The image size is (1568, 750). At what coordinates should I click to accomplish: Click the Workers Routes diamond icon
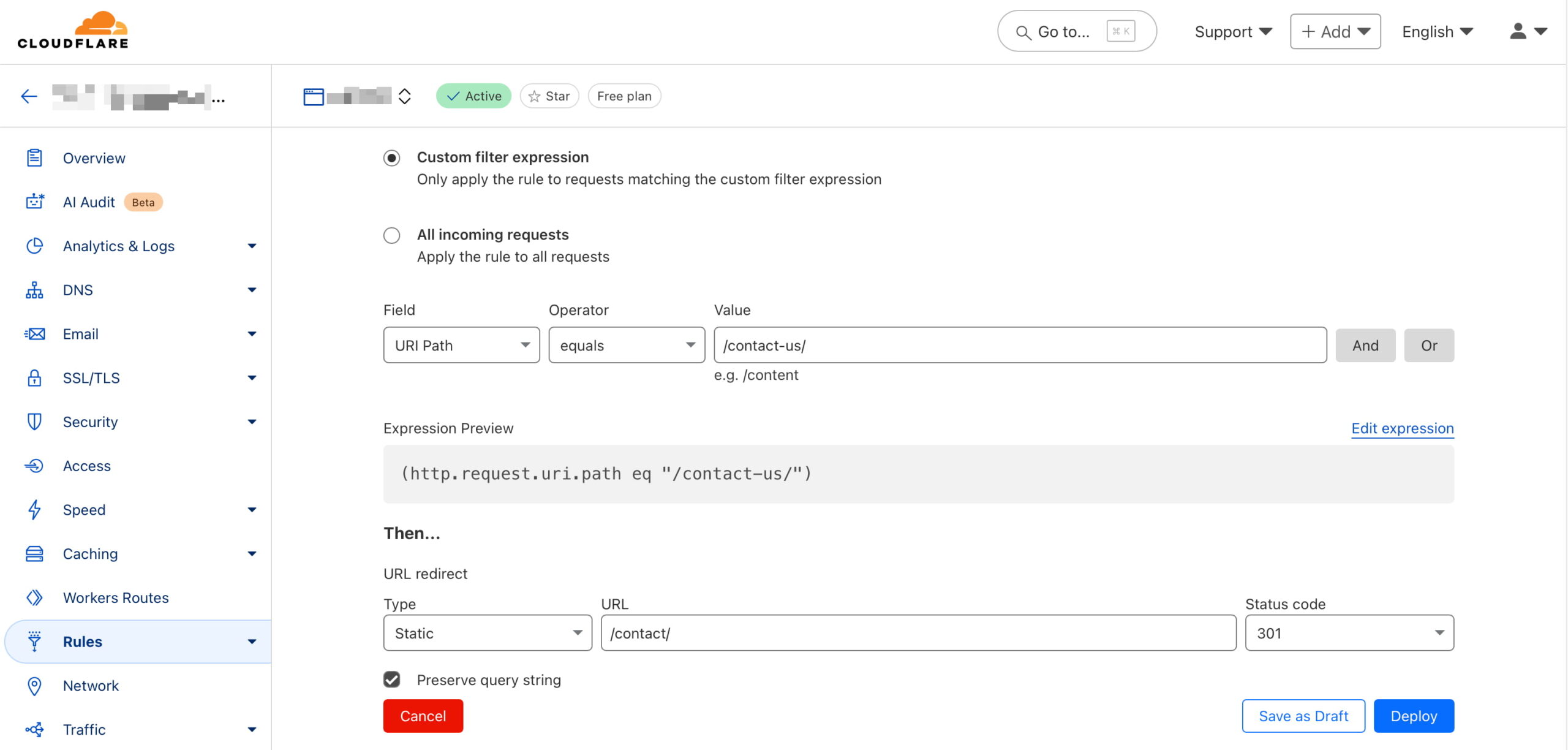[34, 597]
